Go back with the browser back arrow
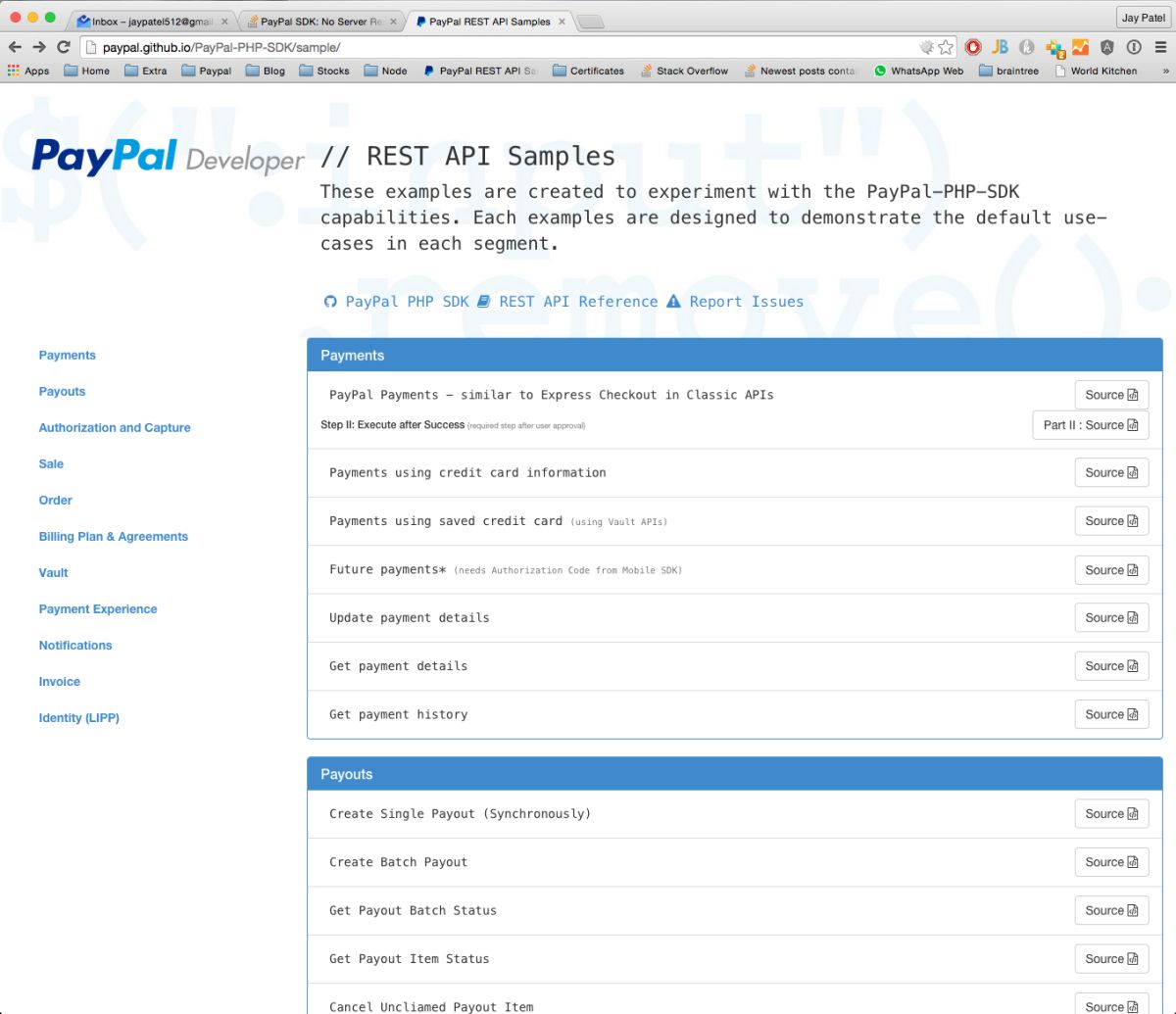The width and height of the screenshot is (1176, 1014). 15,47
